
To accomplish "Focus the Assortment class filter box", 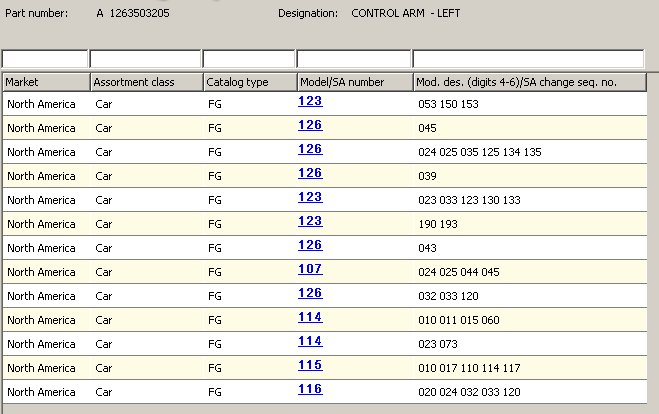I will coord(145,59).
